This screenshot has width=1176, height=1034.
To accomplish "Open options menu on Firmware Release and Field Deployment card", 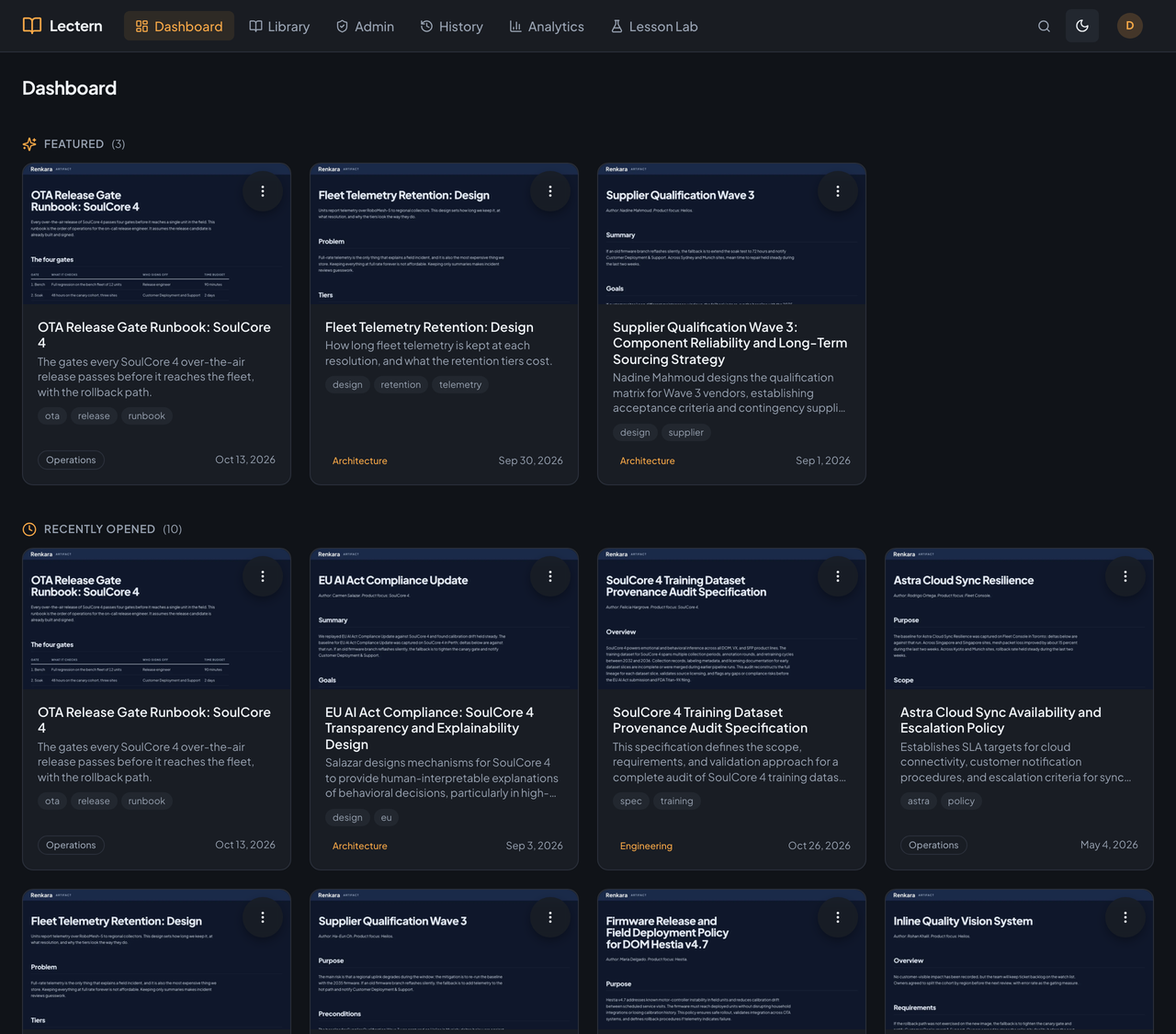I will pyautogui.click(x=838, y=917).
